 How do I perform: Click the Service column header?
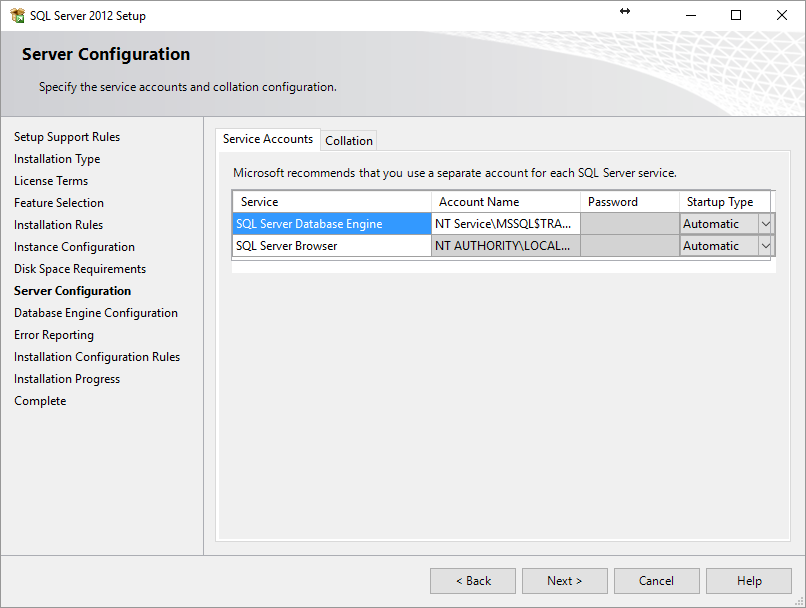(x=332, y=201)
